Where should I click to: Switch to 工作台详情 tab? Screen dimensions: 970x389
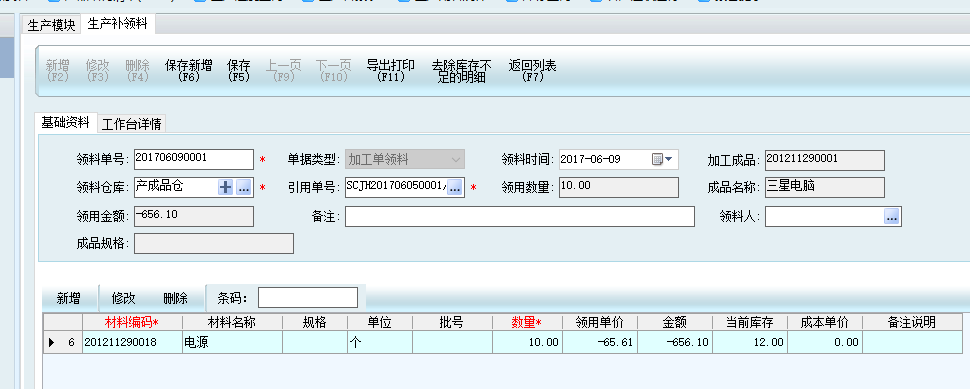click(x=131, y=124)
